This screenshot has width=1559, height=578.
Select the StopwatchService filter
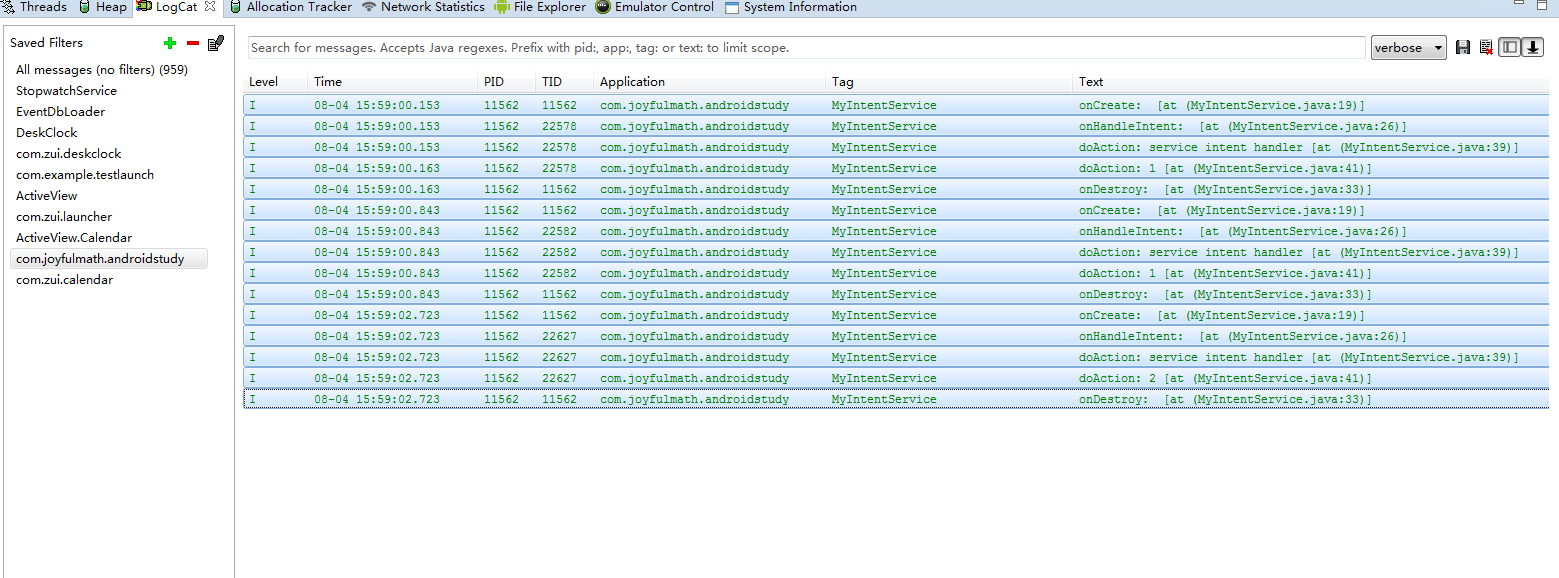tap(66, 91)
